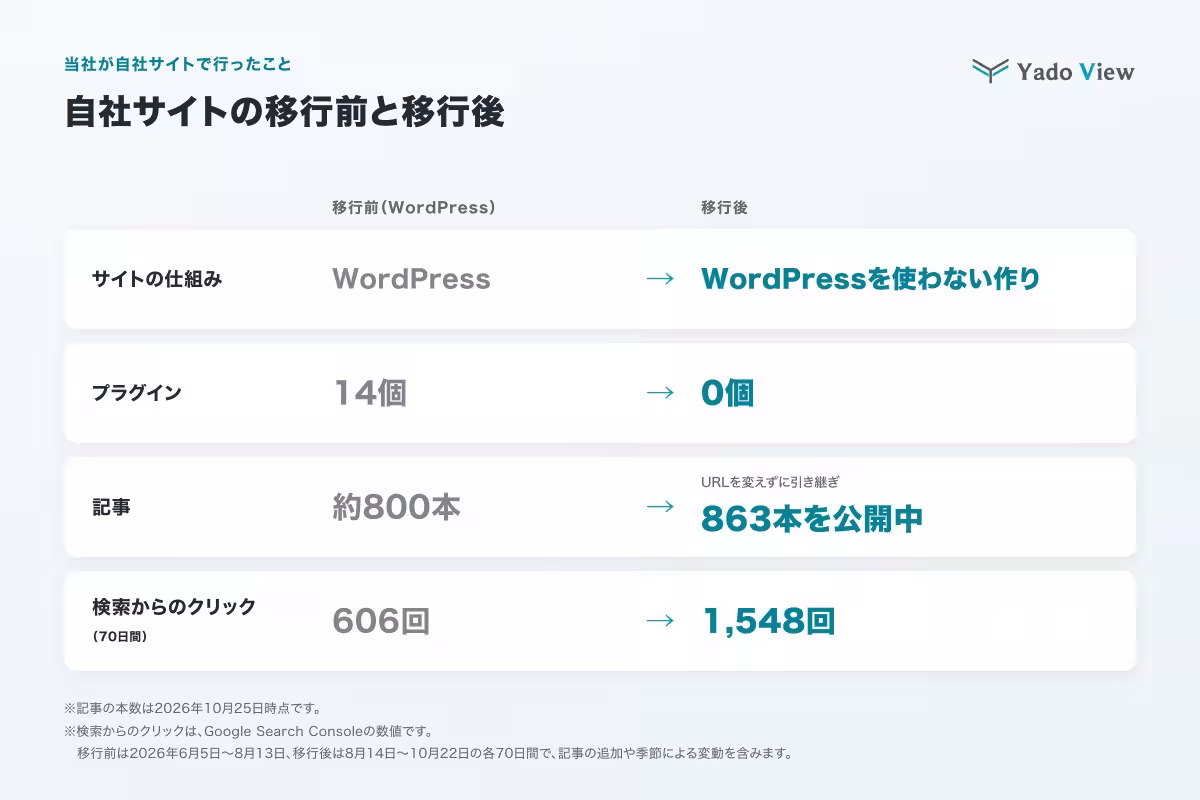Click the footnote "※記事の本数は2026年10月25日時点です。"
1200x800 pixels.
pyautogui.click(x=192, y=709)
